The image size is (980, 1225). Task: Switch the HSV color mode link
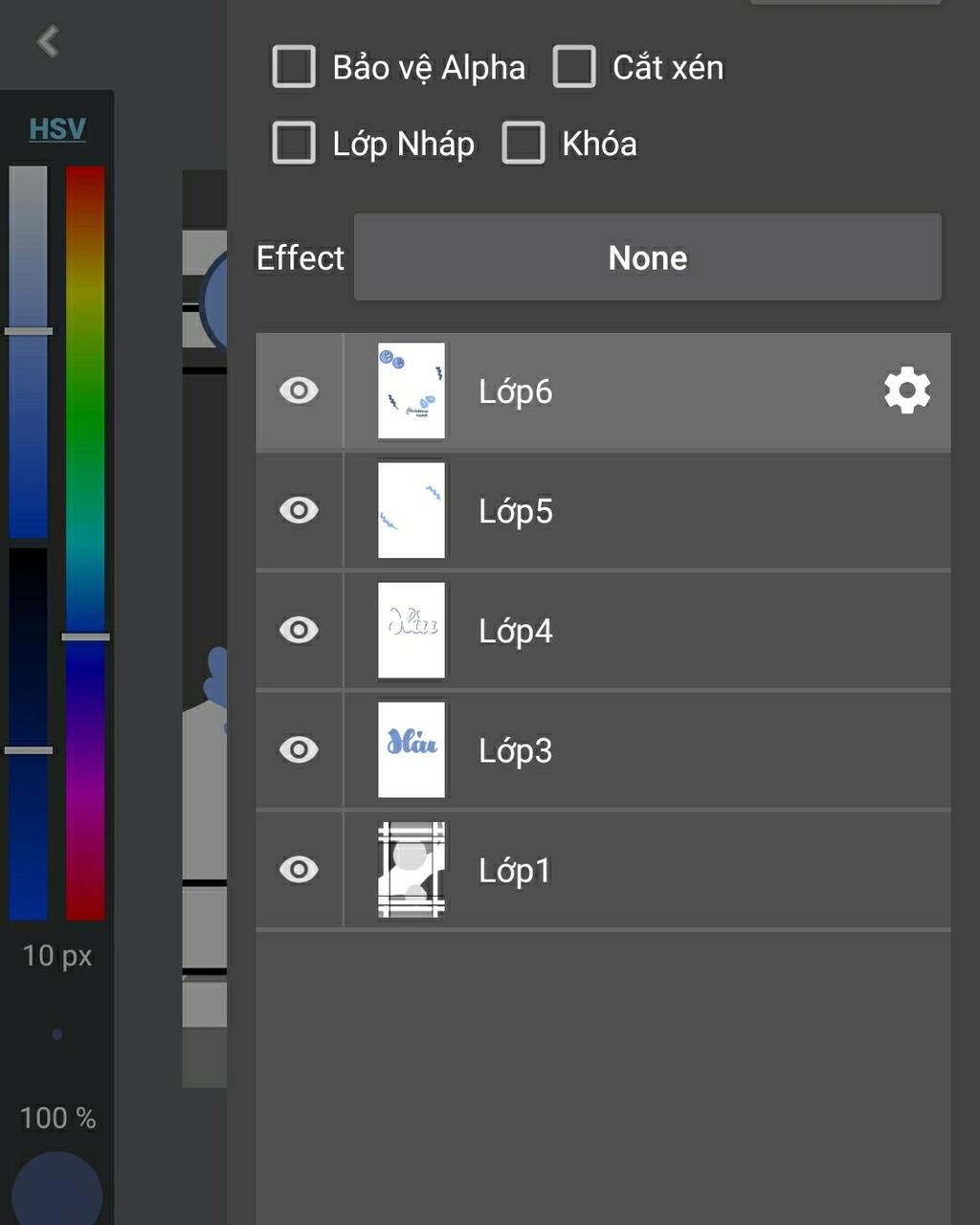(57, 129)
